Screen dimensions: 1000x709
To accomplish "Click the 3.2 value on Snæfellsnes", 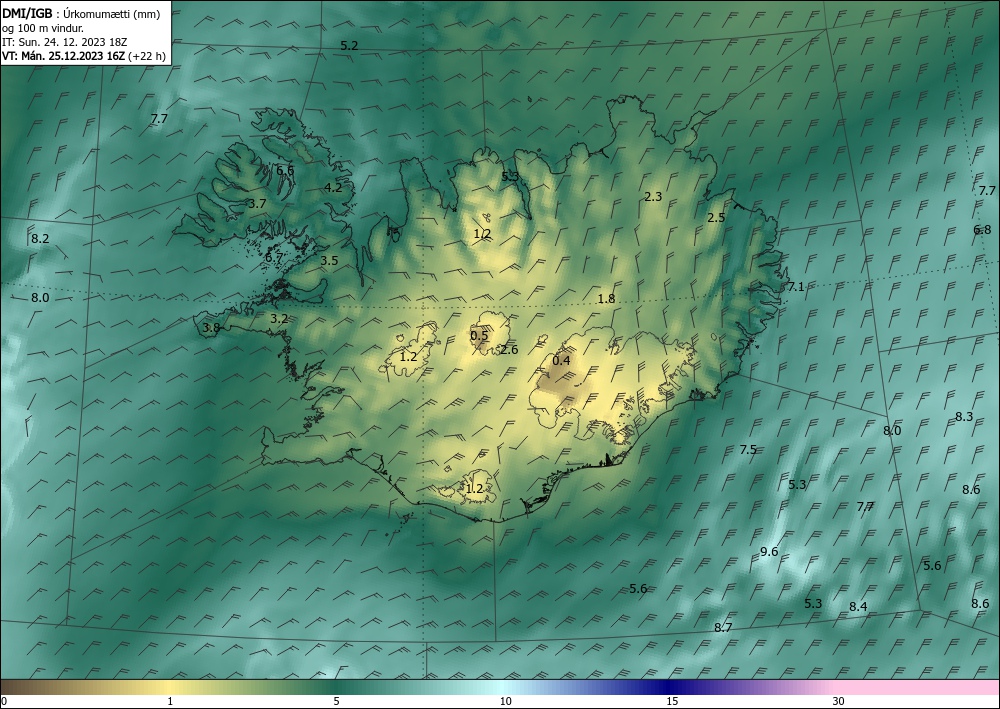I will point(279,319).
